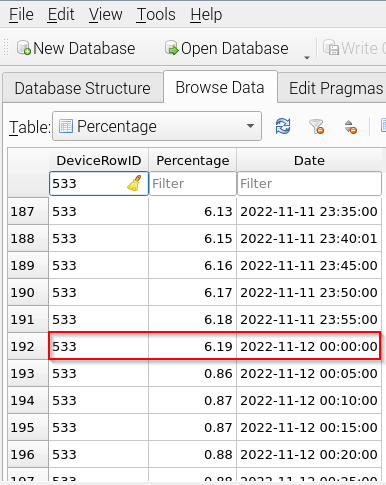Click the Percentage cell 6.16
This screenshot has width=386, height=485.
[193, 265]
